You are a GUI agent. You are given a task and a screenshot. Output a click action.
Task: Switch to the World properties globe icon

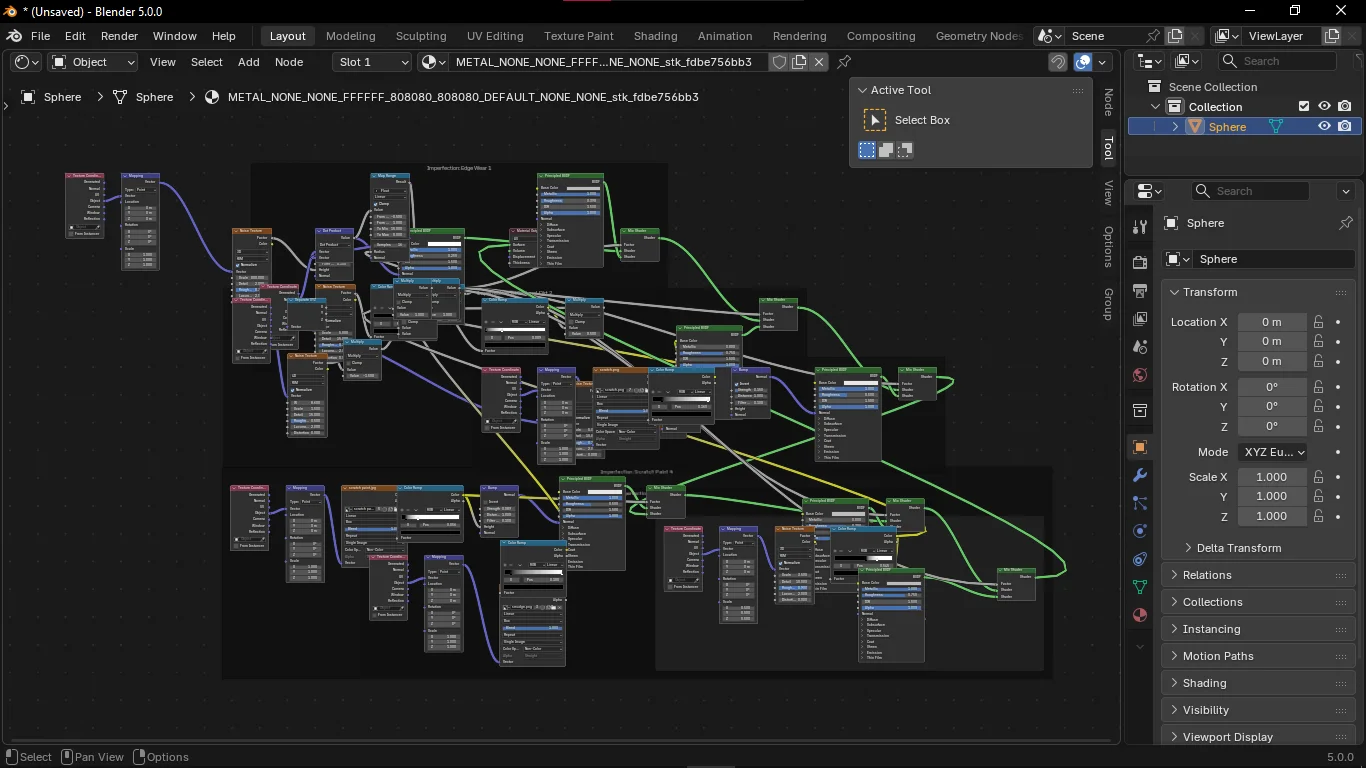coord(1139,374)
